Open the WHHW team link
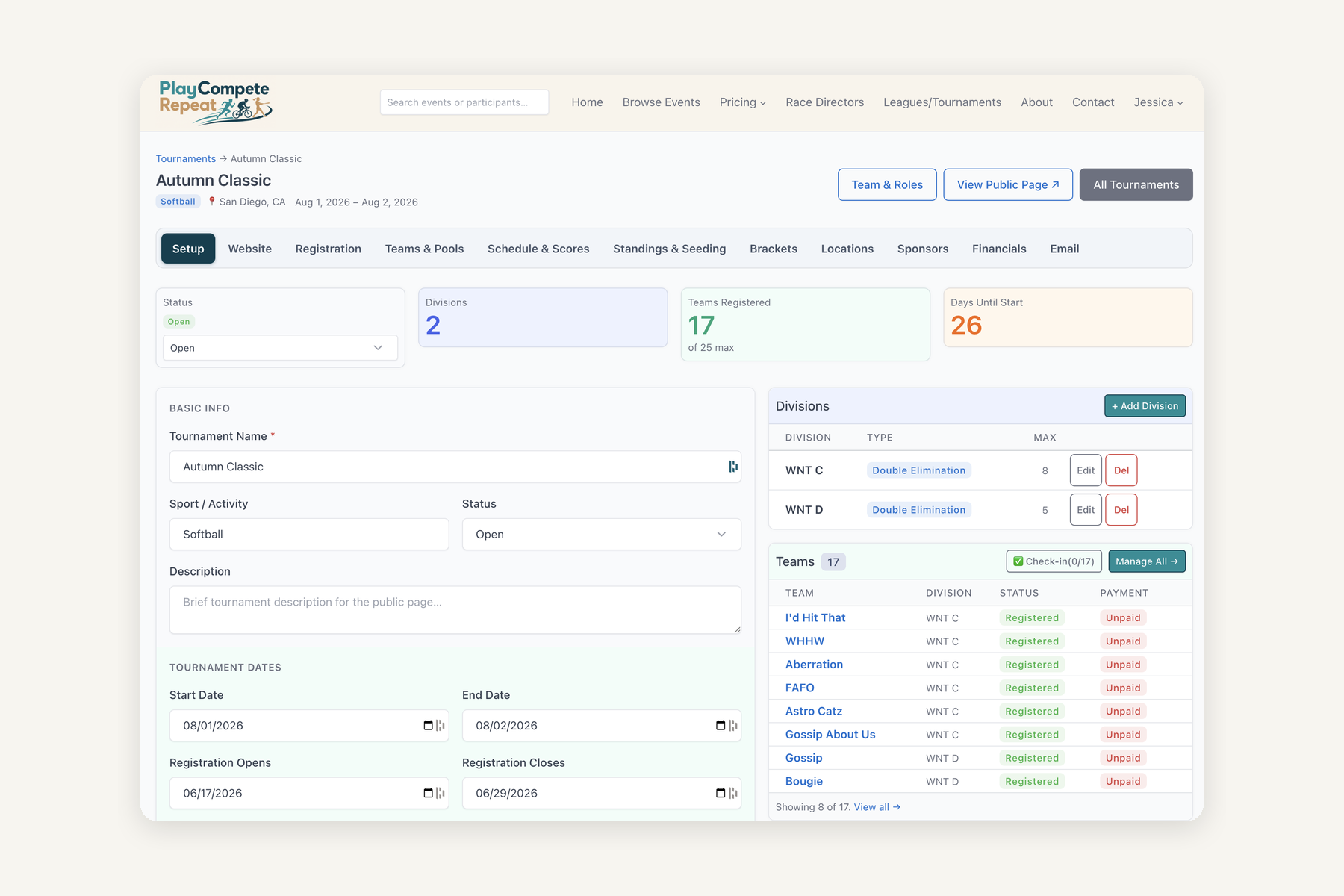 coord(805,641)
